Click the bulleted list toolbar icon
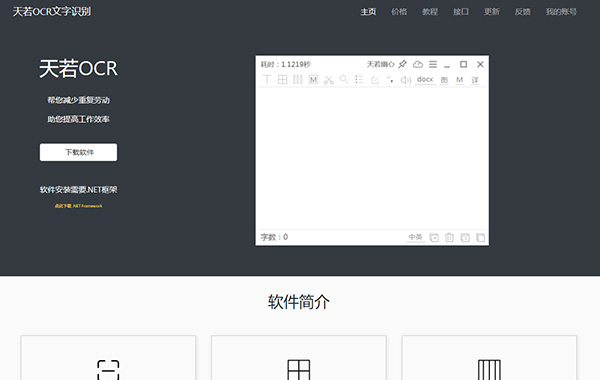This screenshot has width=600, height=380. pyautogui.click(x=359, y=79)
